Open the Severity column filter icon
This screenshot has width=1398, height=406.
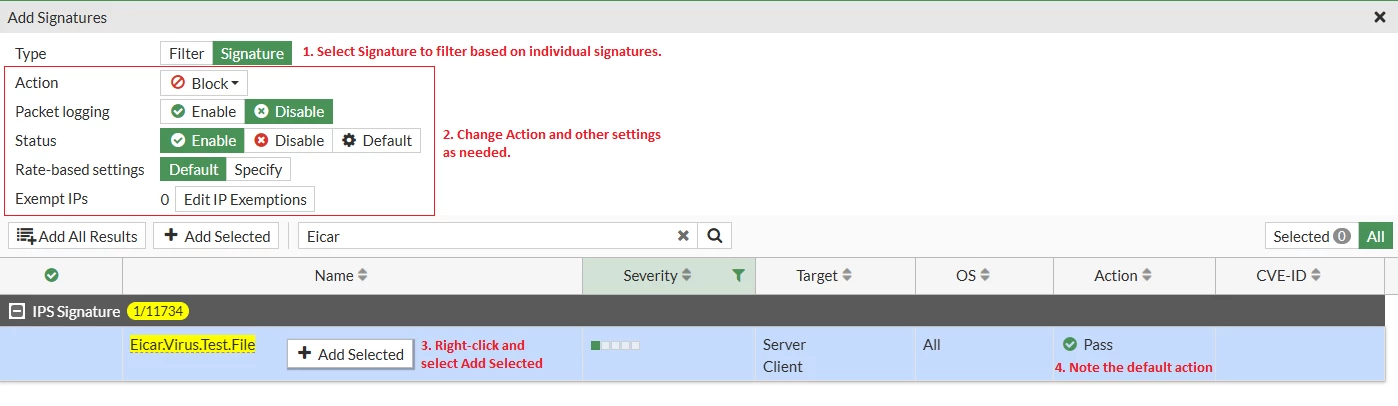(738, 275)
